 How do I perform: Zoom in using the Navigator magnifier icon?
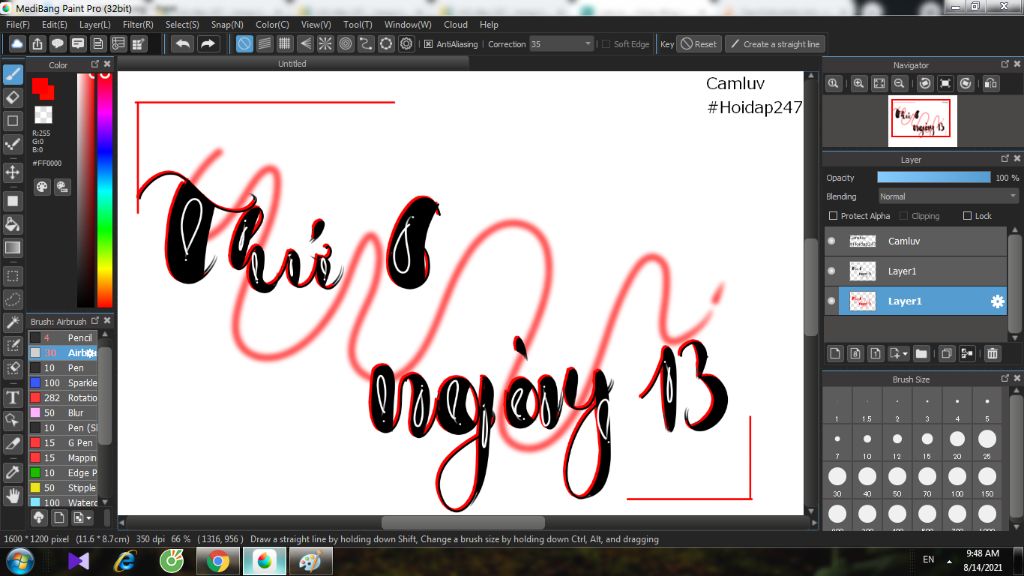click(858, 84)
